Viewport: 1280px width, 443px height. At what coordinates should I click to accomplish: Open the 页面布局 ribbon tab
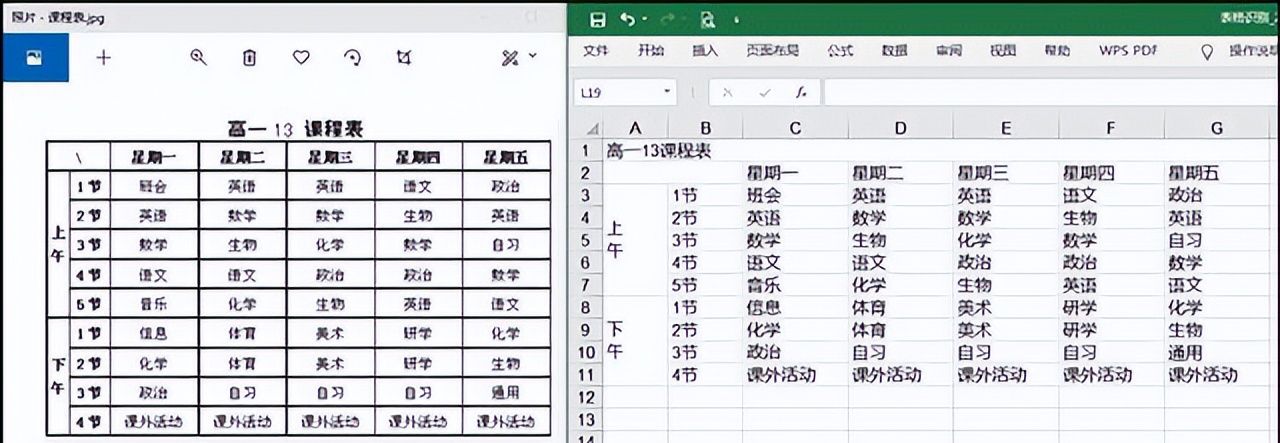(772, 50)
